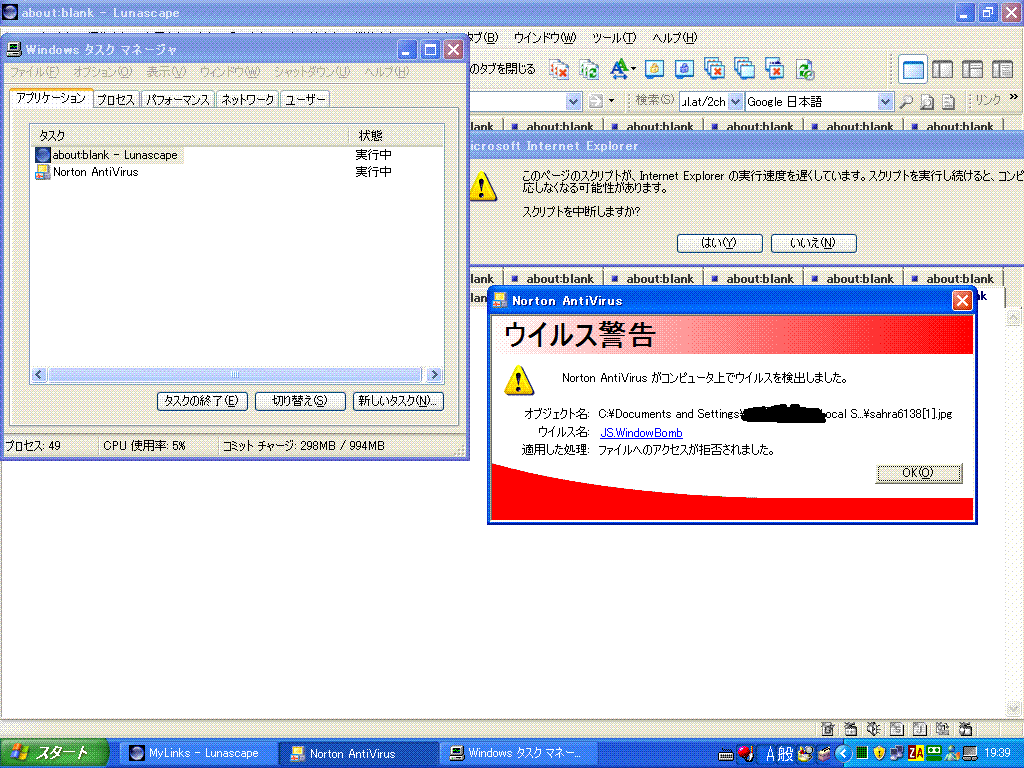Click the document icon left of リンク
The width and height of the screenshot is (1024, 768).
(948, 101)
